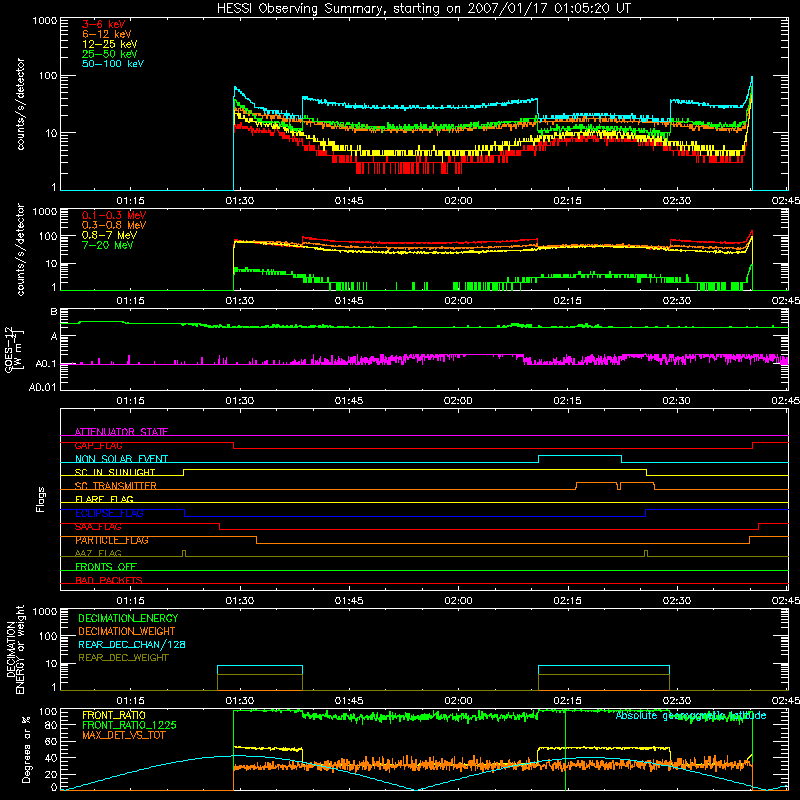The height and width of the screenshot is (800, 800).
Task: Pick the ATTENUATOR_STATE flag label
Action: [x=121, y=432]
